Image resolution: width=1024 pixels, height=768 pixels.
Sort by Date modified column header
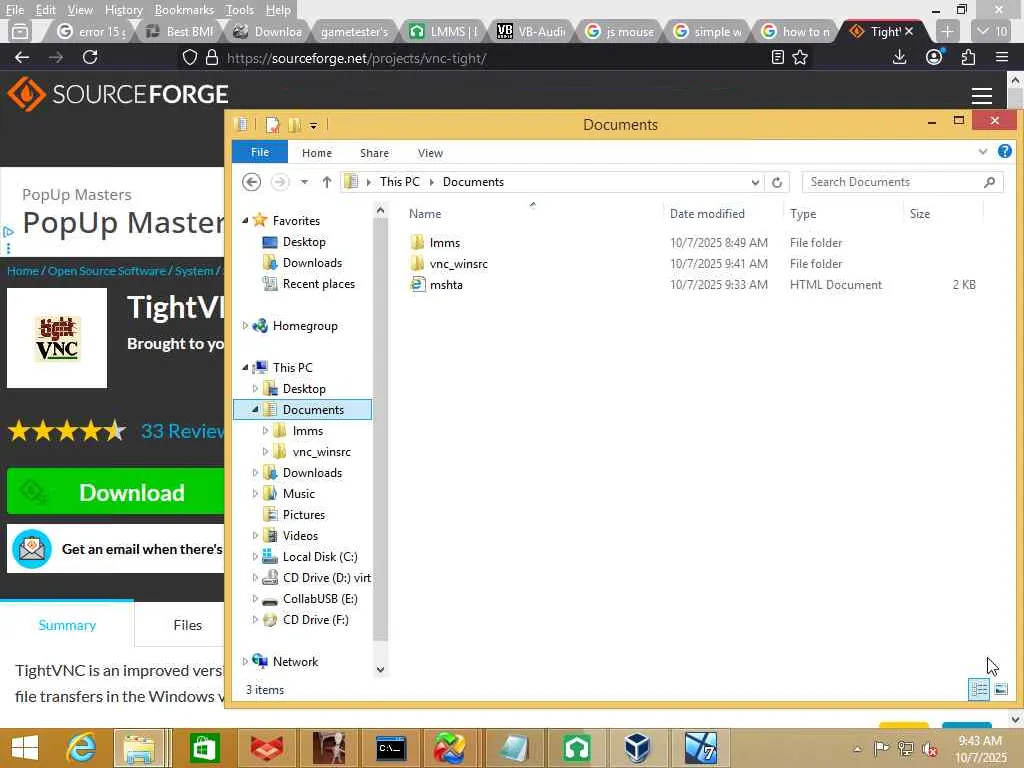(707, 214)
